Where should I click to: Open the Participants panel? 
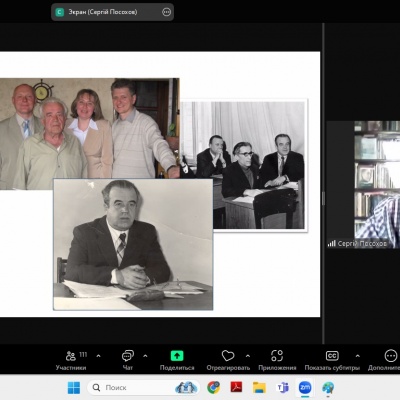pos(71,360)
